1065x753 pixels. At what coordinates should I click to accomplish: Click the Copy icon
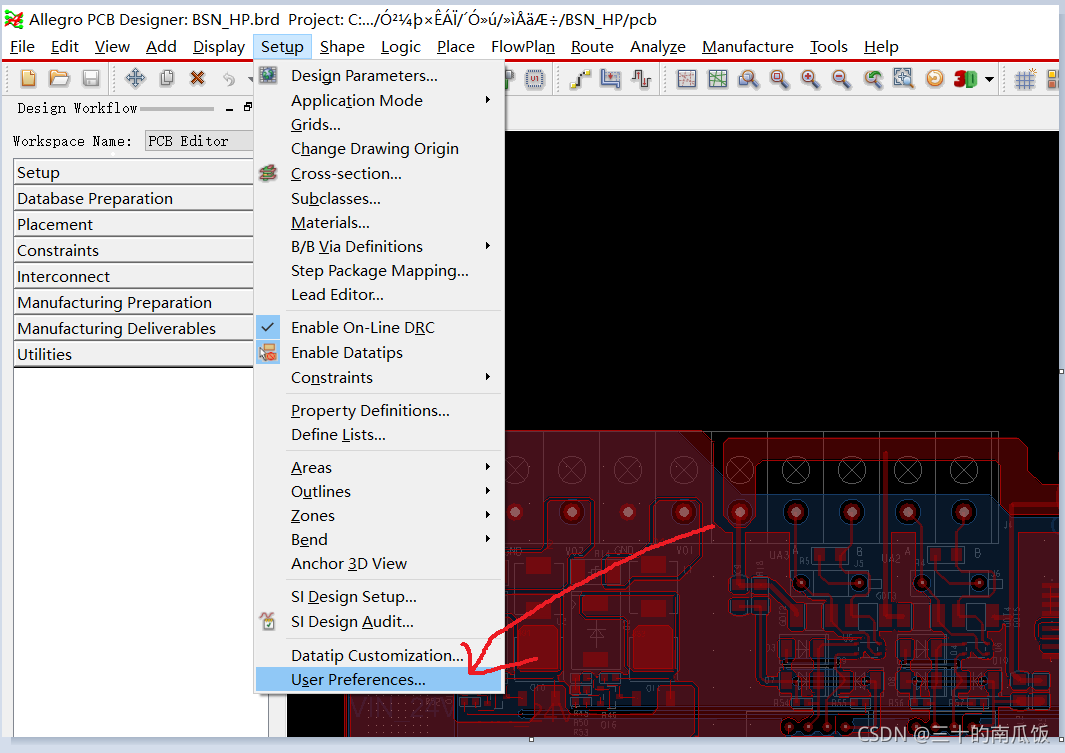tap(166, 79)
